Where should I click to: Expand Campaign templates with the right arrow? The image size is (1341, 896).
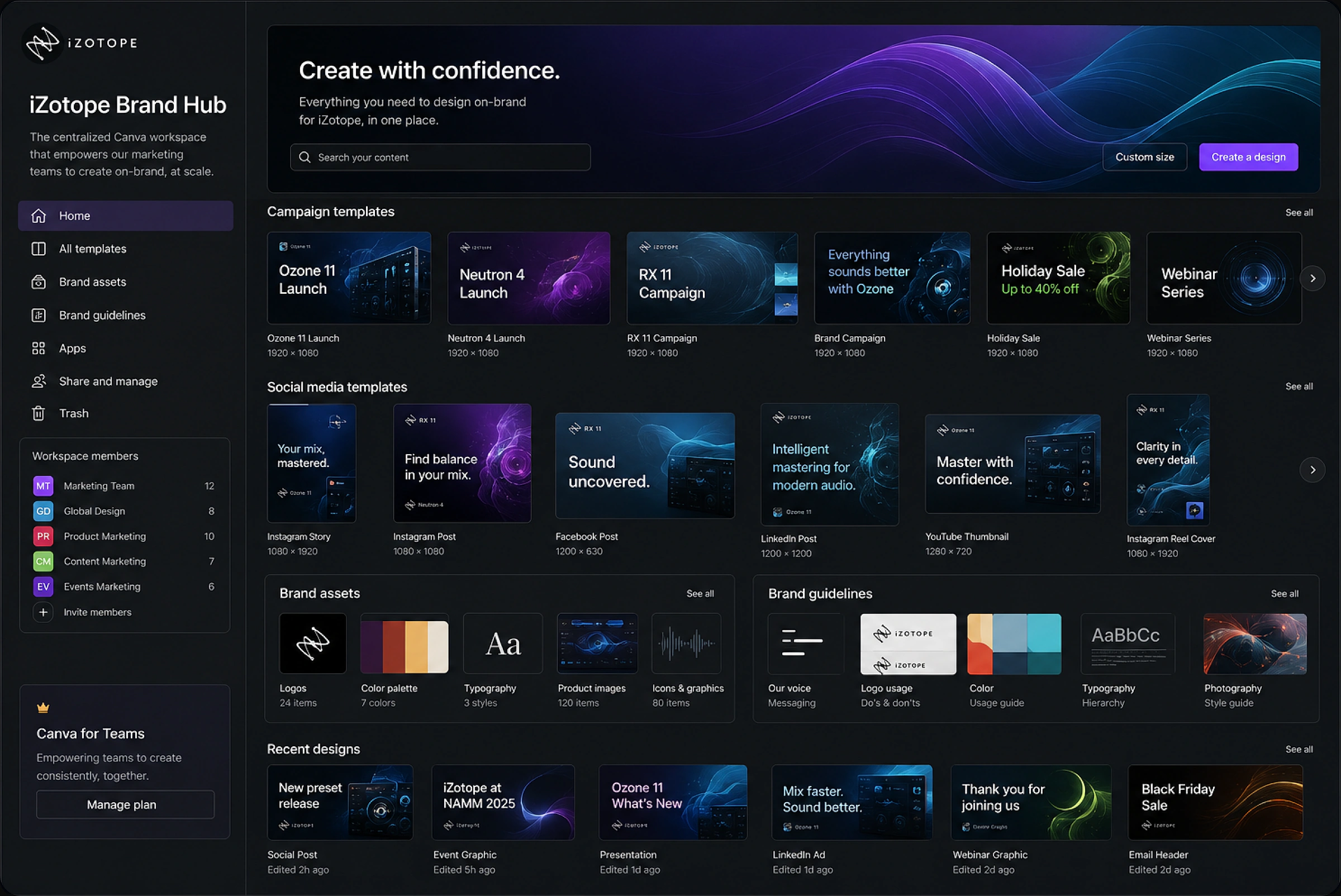point(1313,278)
